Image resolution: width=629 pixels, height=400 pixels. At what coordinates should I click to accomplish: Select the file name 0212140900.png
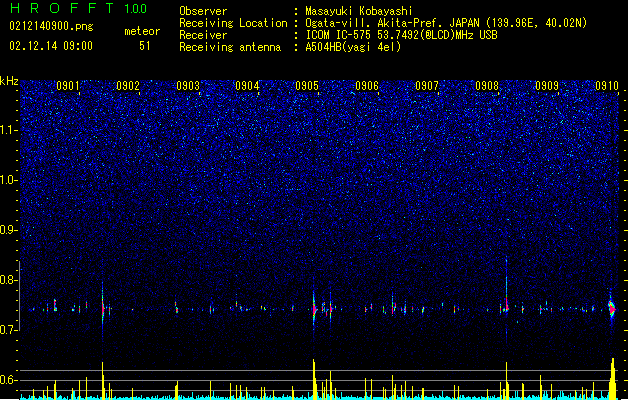[x=51, y=26]
